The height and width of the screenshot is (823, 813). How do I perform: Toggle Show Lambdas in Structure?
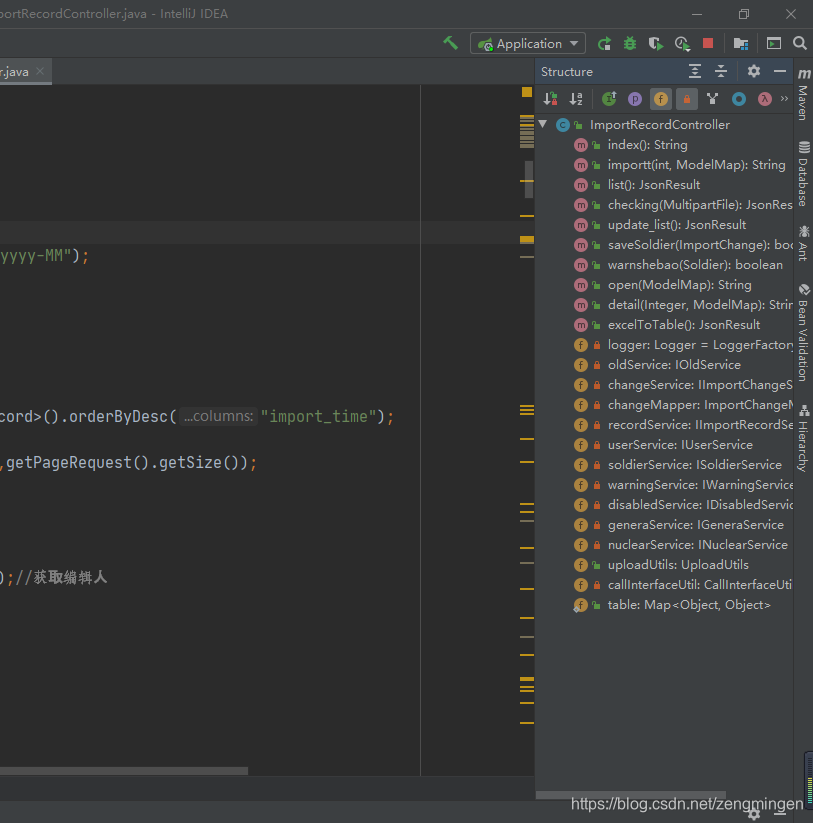click(765, 99)
